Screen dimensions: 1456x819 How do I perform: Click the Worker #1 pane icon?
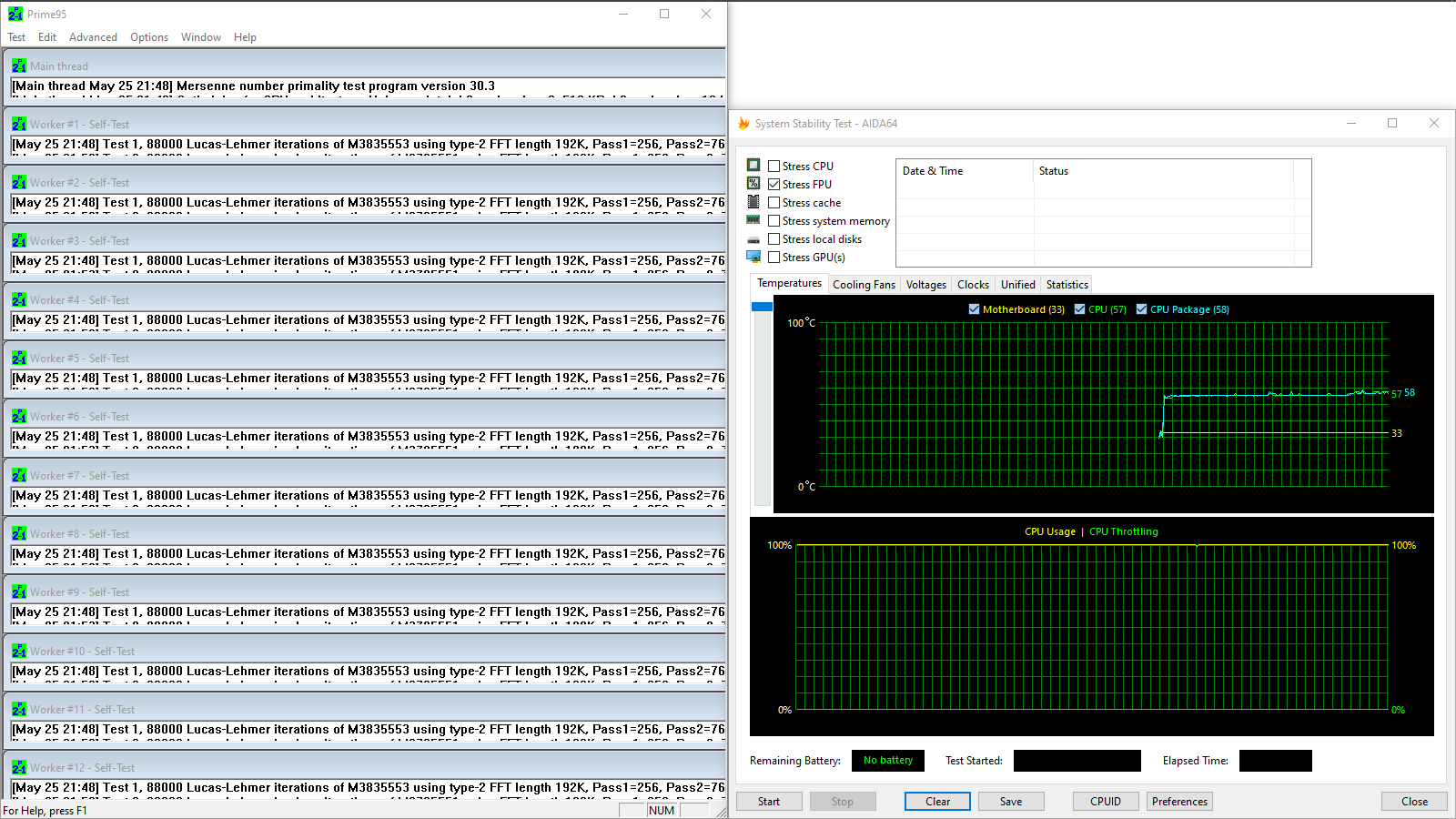pos(19,124)
